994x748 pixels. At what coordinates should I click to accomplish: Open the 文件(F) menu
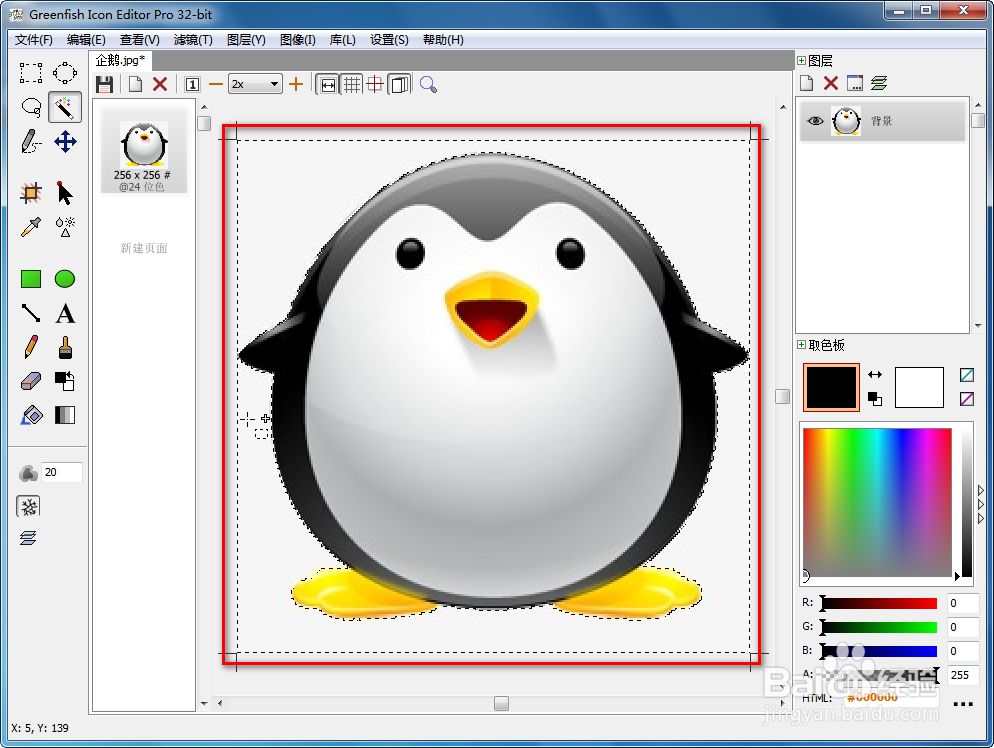34,40
